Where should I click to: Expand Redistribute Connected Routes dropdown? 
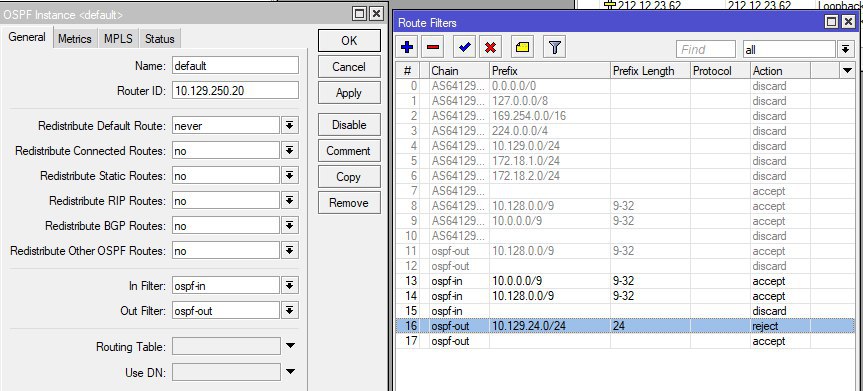click(x=289, y=150)
